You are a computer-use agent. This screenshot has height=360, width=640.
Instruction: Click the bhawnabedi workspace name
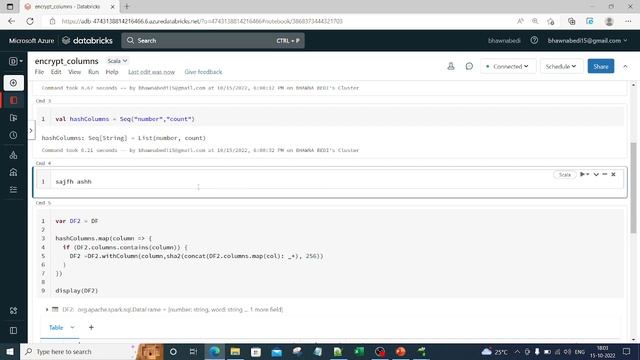(504, 40)
